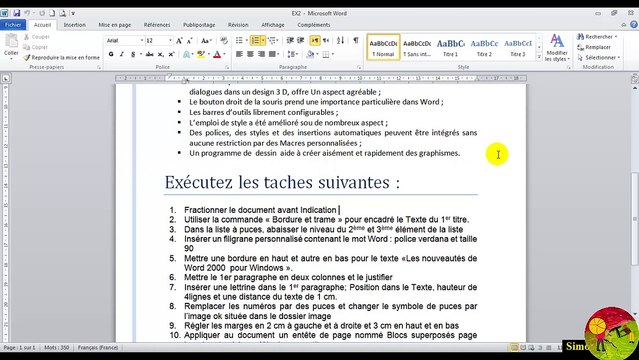Expand the styles gallery with the More arrow
The width and height of the screenshot is (639, 360).
tap(539, 57)
